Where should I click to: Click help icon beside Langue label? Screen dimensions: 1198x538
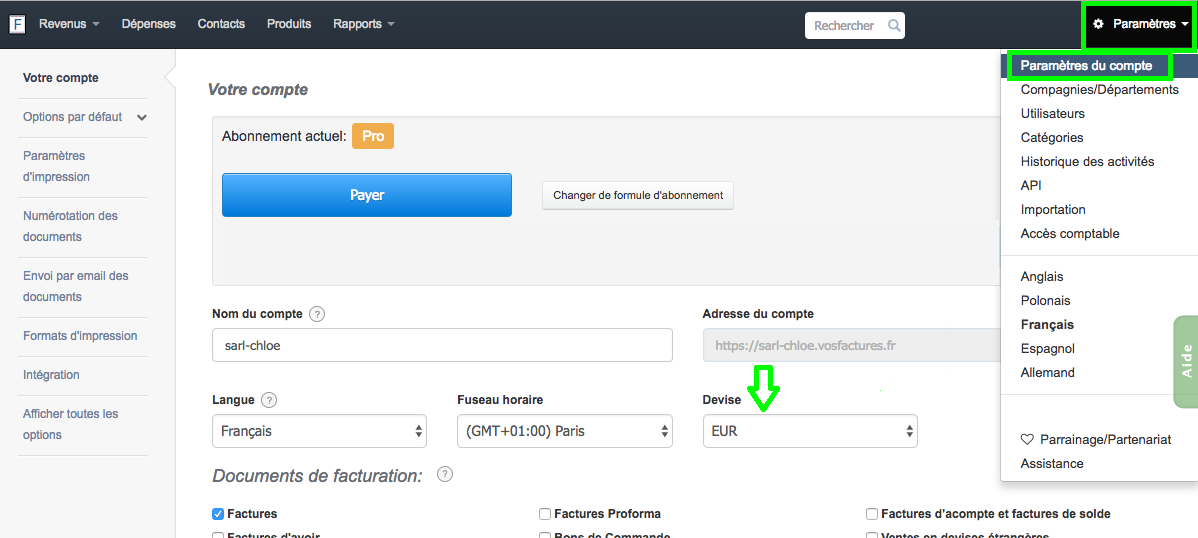tap(269, 400)
